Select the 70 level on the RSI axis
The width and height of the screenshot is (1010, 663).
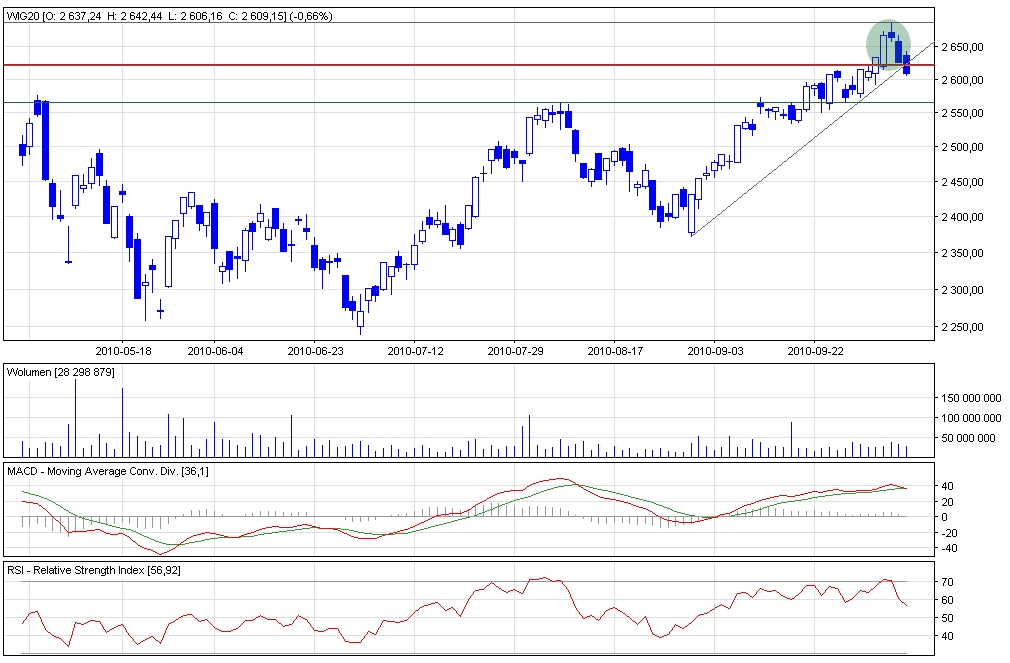click(x=947, y=581)
